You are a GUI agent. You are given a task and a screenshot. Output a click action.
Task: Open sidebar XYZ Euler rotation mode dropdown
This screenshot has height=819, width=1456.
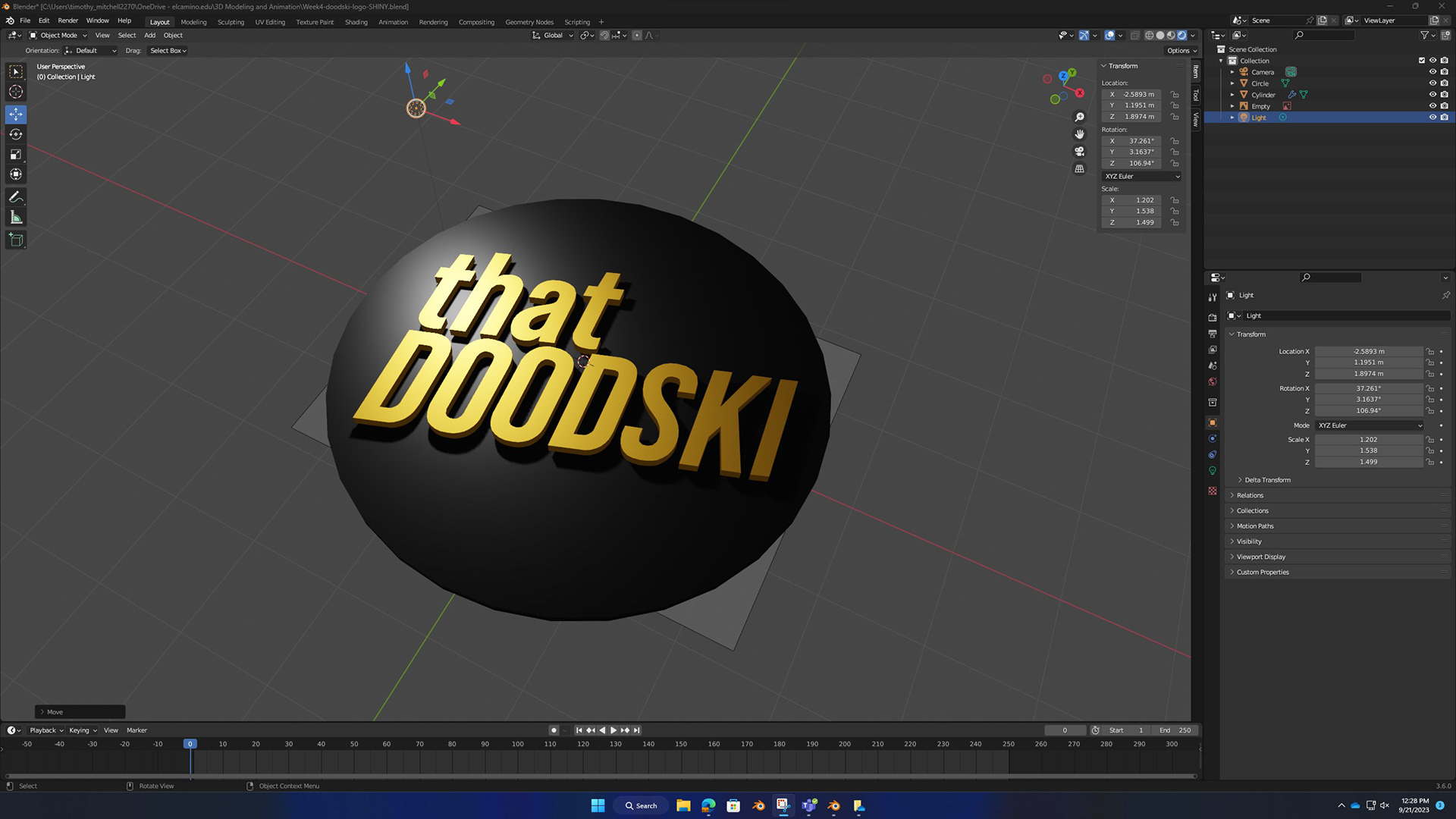tap(1141, 177)
